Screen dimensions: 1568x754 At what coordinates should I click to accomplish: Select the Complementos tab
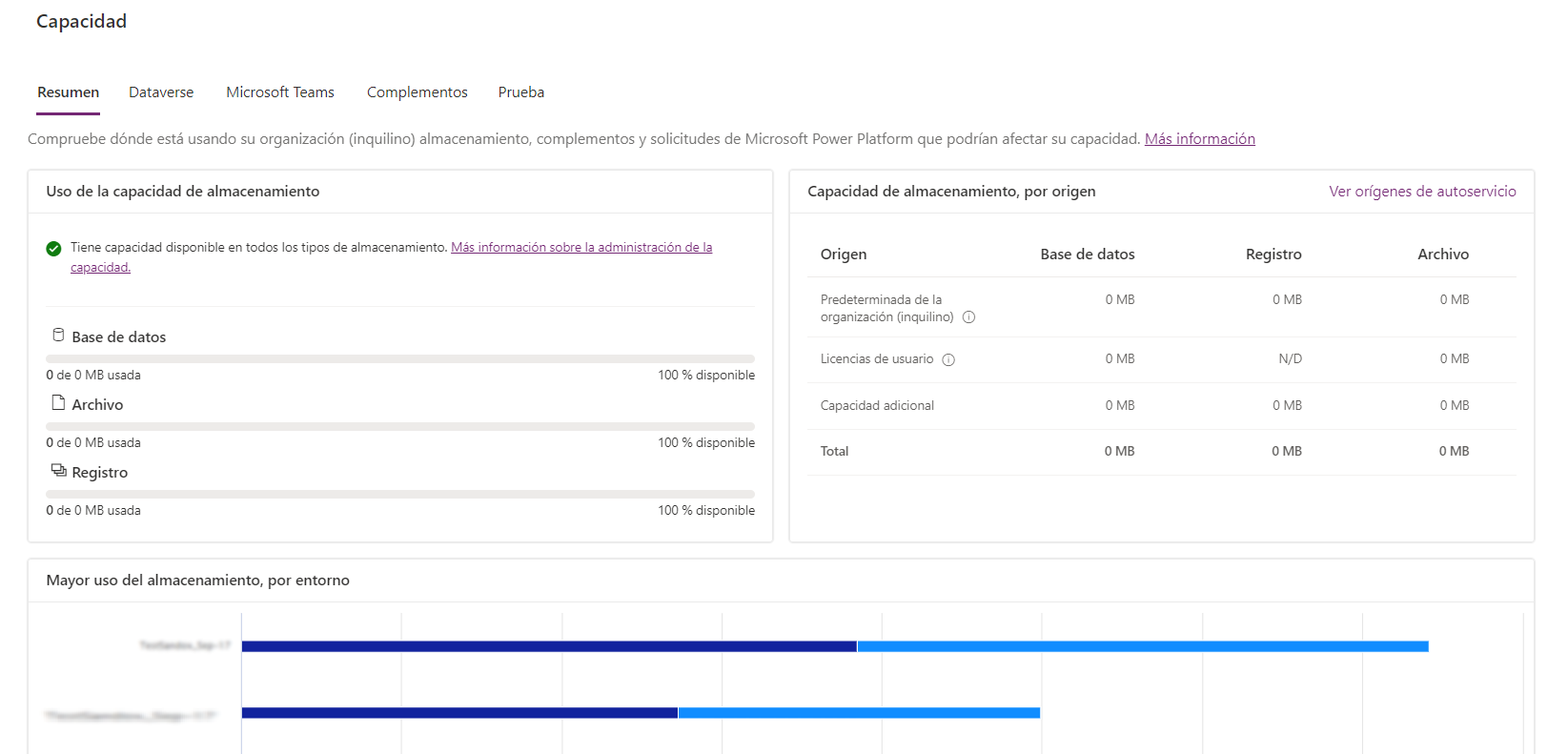point(417,92)
